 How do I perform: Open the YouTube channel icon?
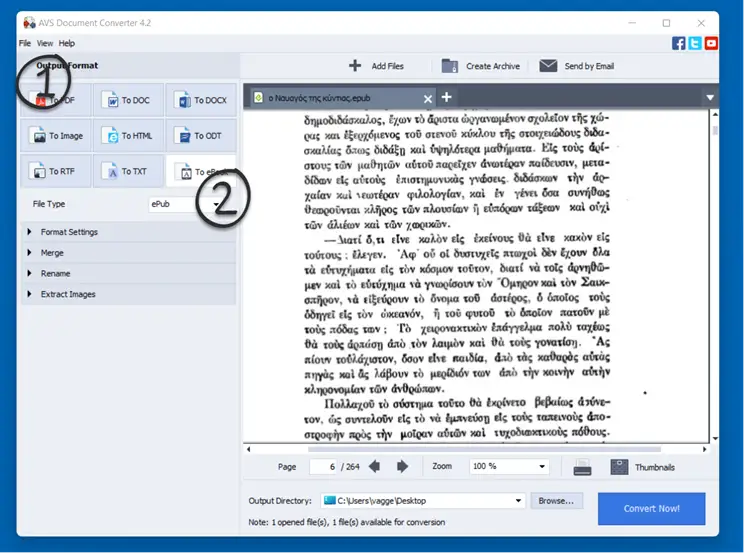point(711,43)
